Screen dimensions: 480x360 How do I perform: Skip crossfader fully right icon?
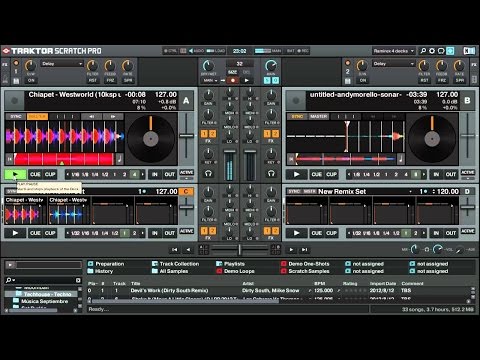coord(304,249)
